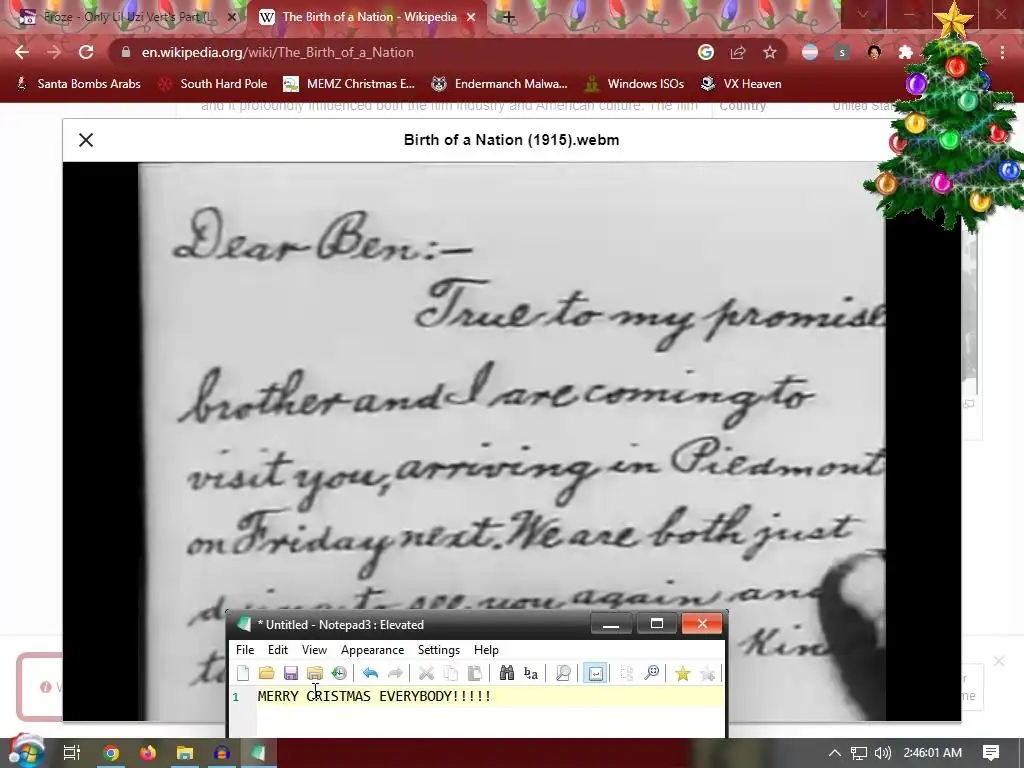Click the folder icon right of Save in Notepad3
Image resolution: width=1024 pixels, height=768 pixels.
click(x=315, y=673)
